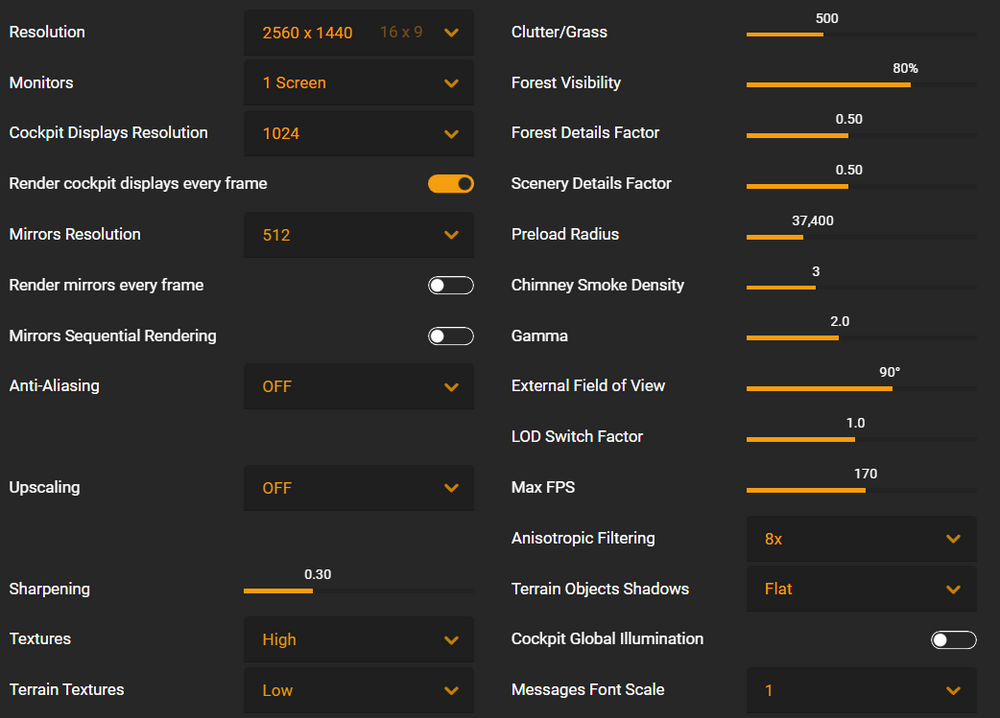
Task: Change Terrain Textures from Low
Action: click(358, 690)
